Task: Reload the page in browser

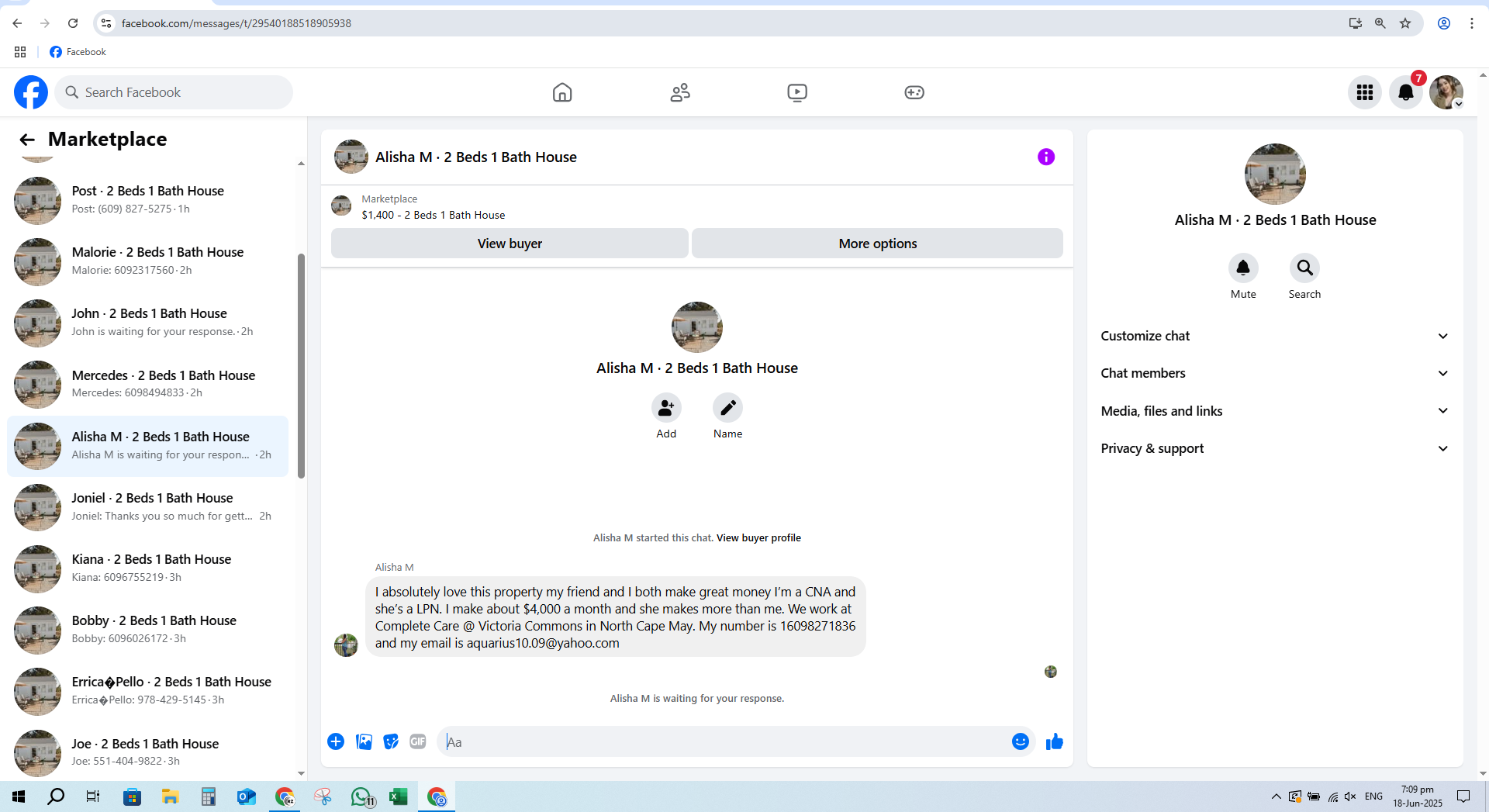Action: coord(73,23)
